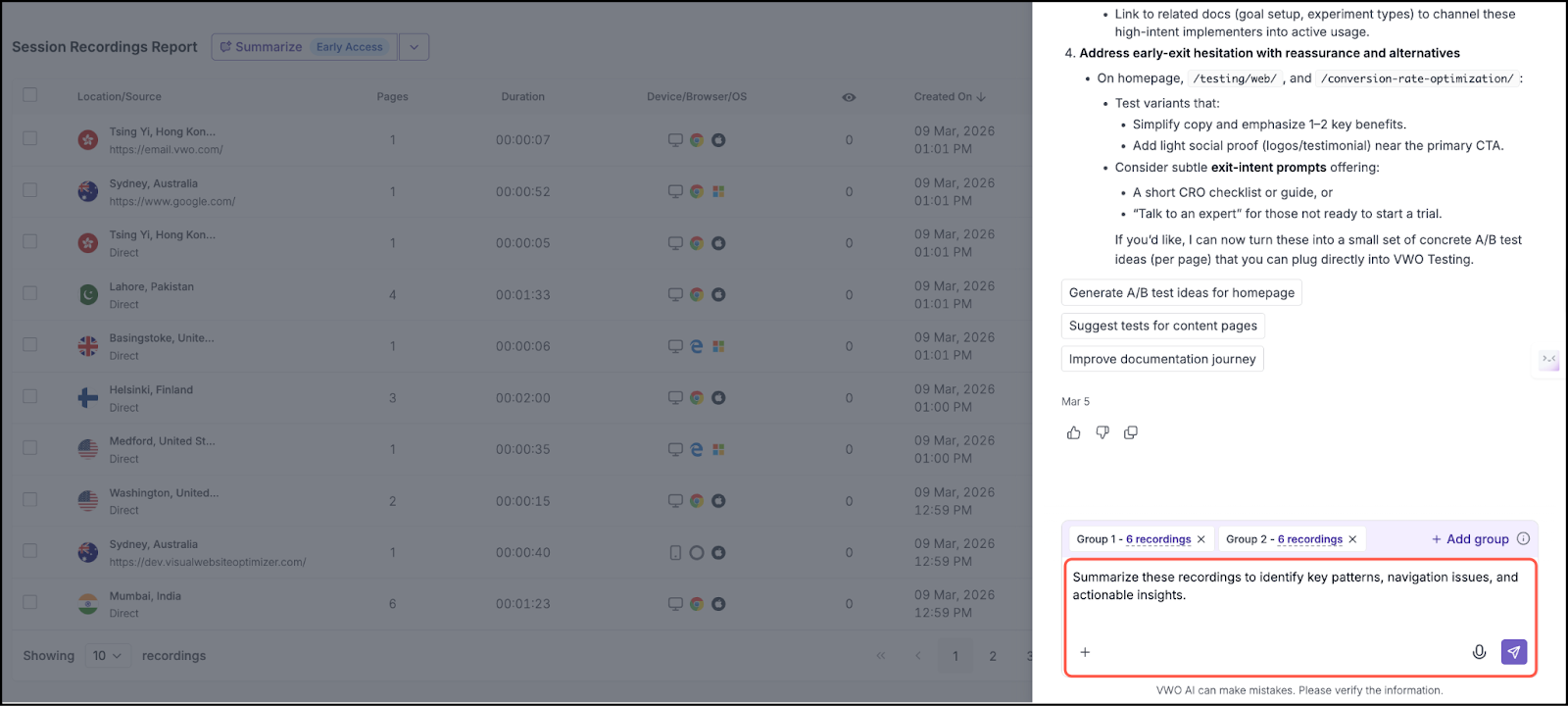Click the send message arrow button

(x=1513, y=652)
